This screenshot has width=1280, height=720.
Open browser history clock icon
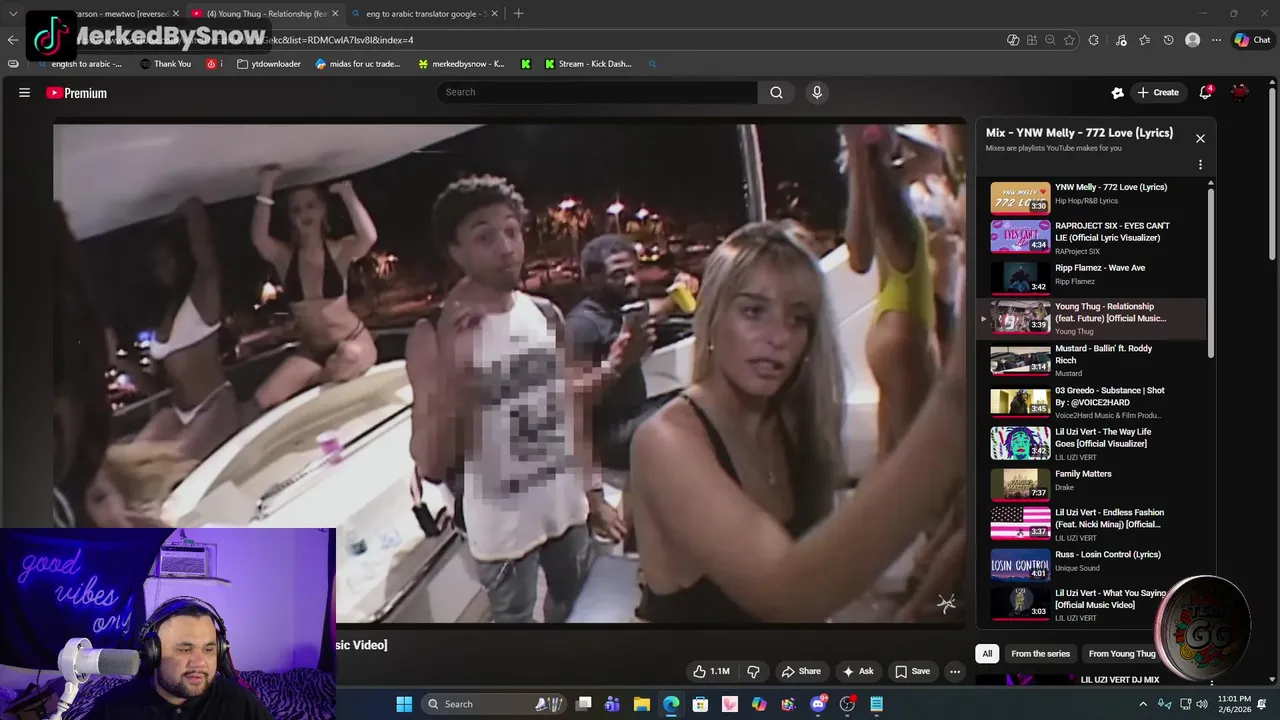point(1168,40)
